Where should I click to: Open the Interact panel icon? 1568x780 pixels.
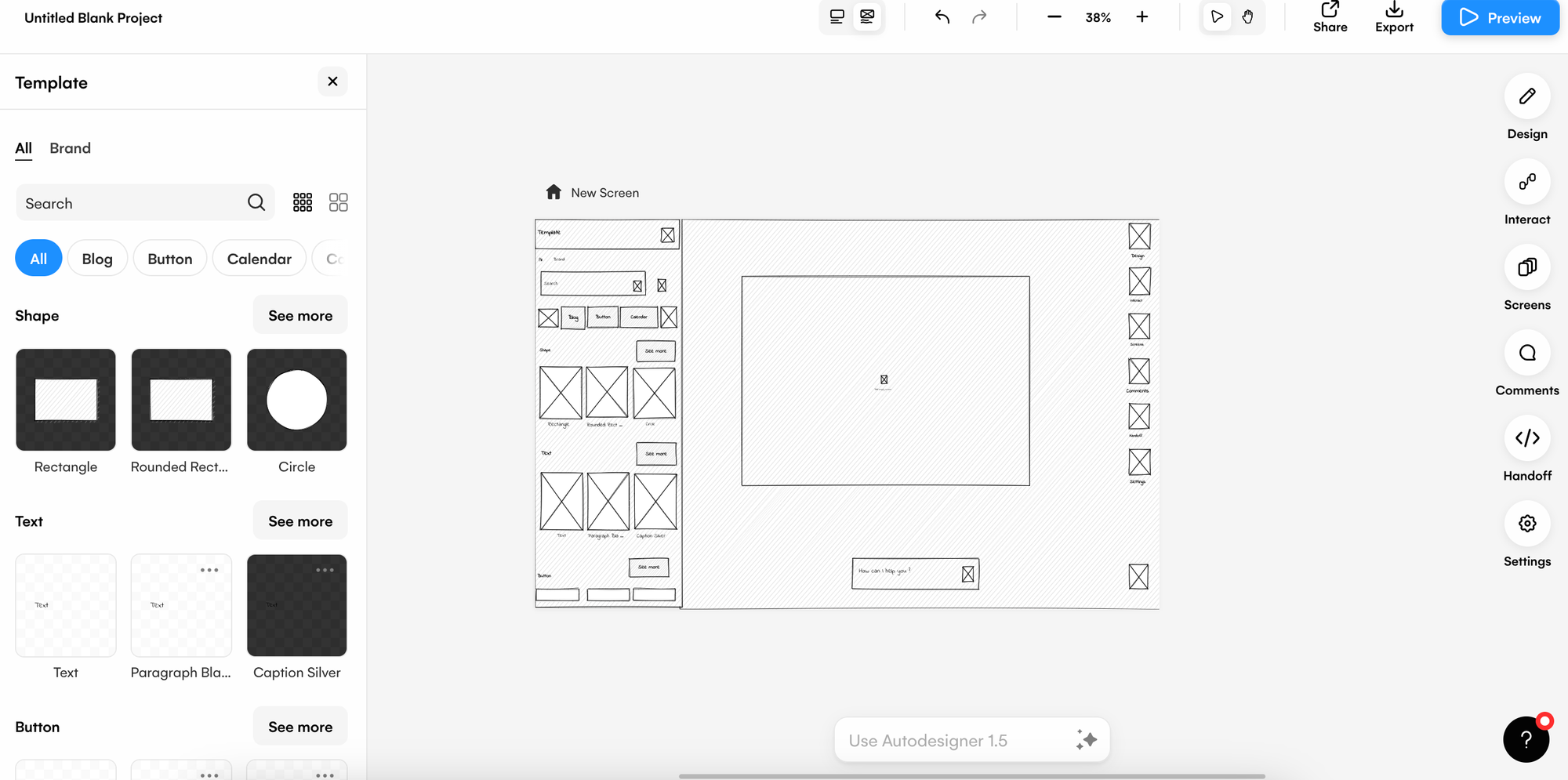(x=1527, y=182)
